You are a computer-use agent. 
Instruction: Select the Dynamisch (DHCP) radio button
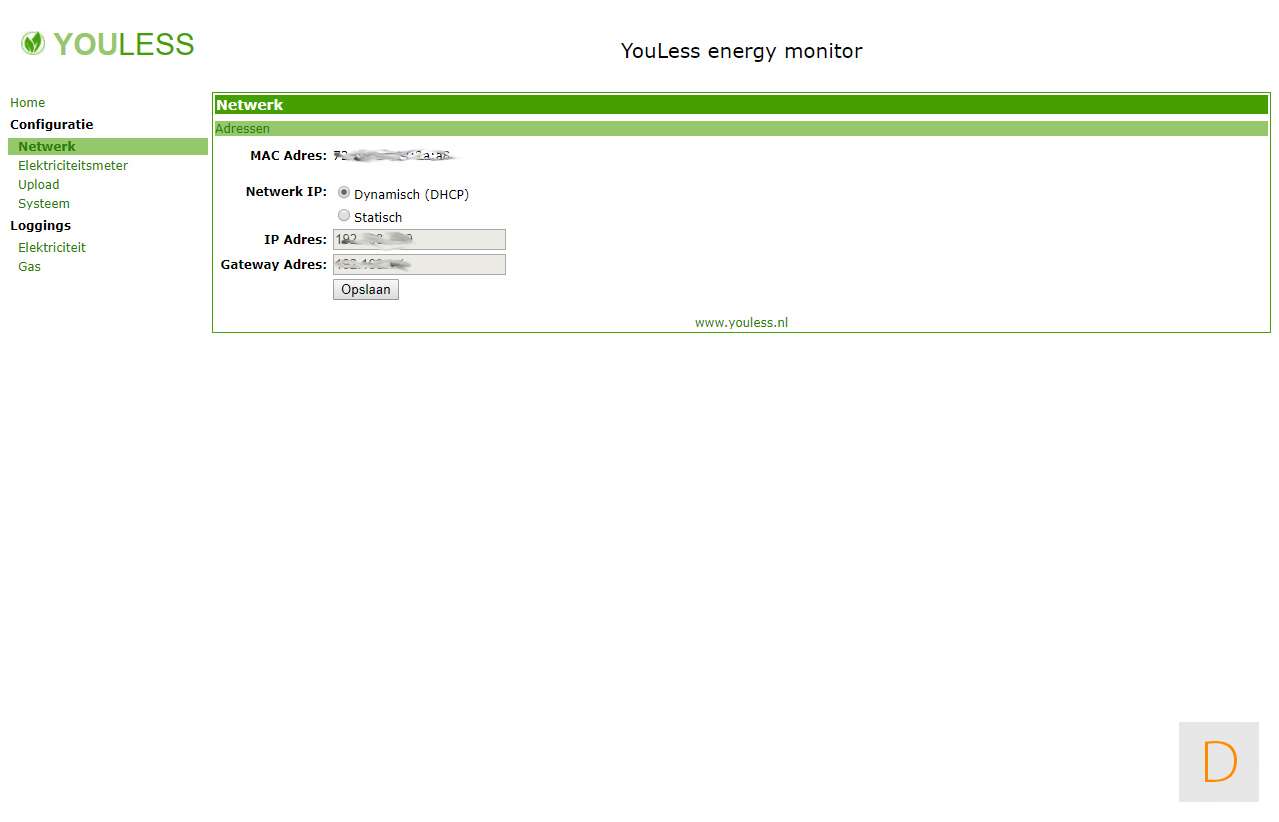click(344, 192)
